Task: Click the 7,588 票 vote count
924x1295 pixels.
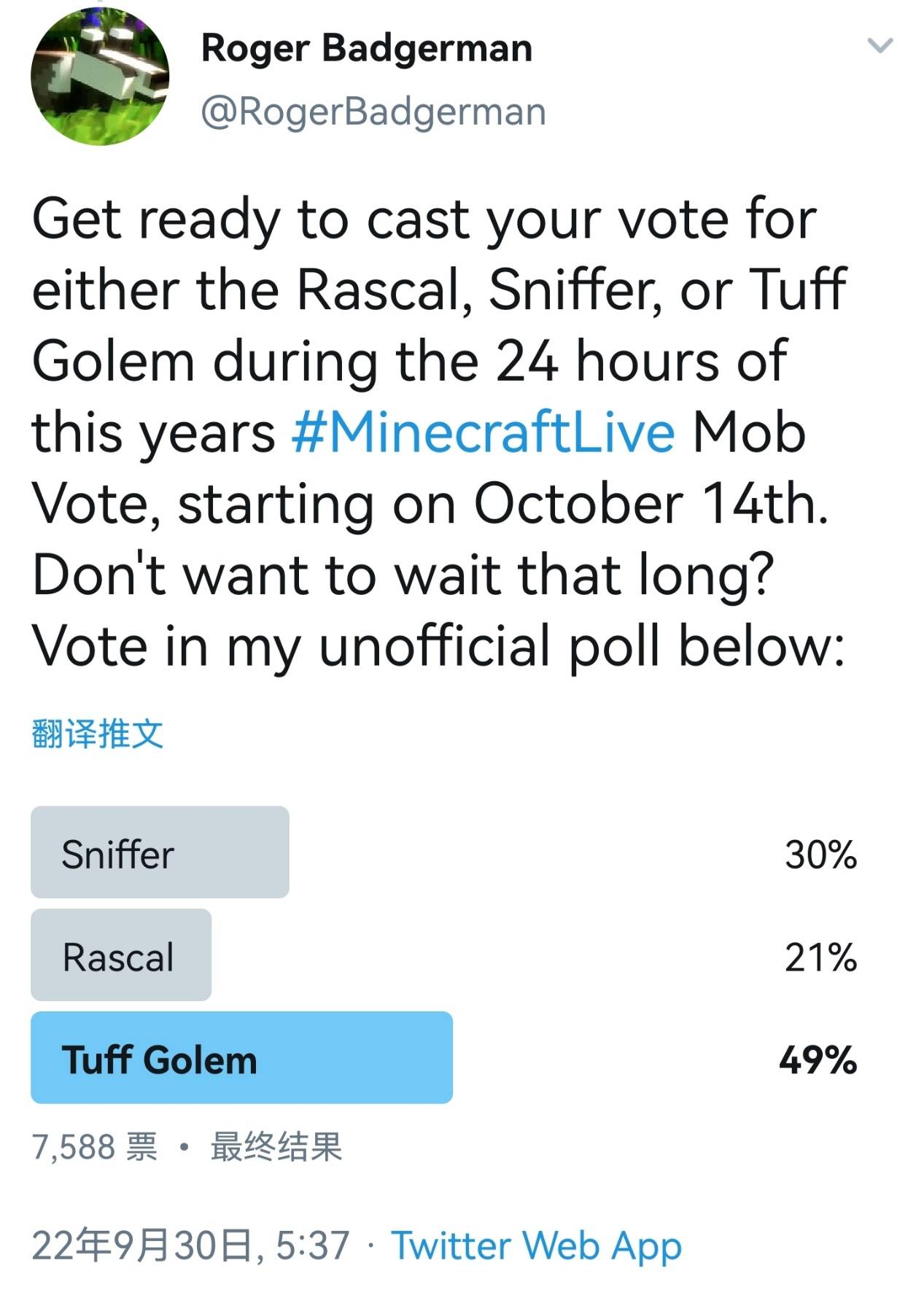Action: tap(94, 1146)
